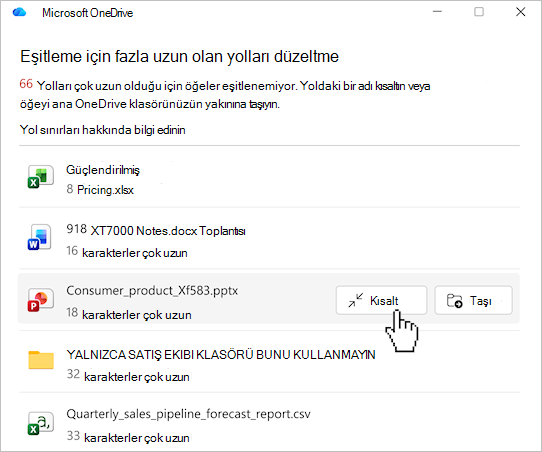Select the 8 Pricing.xlsx text
The image size is (542, 452).
tap(100, 190)
